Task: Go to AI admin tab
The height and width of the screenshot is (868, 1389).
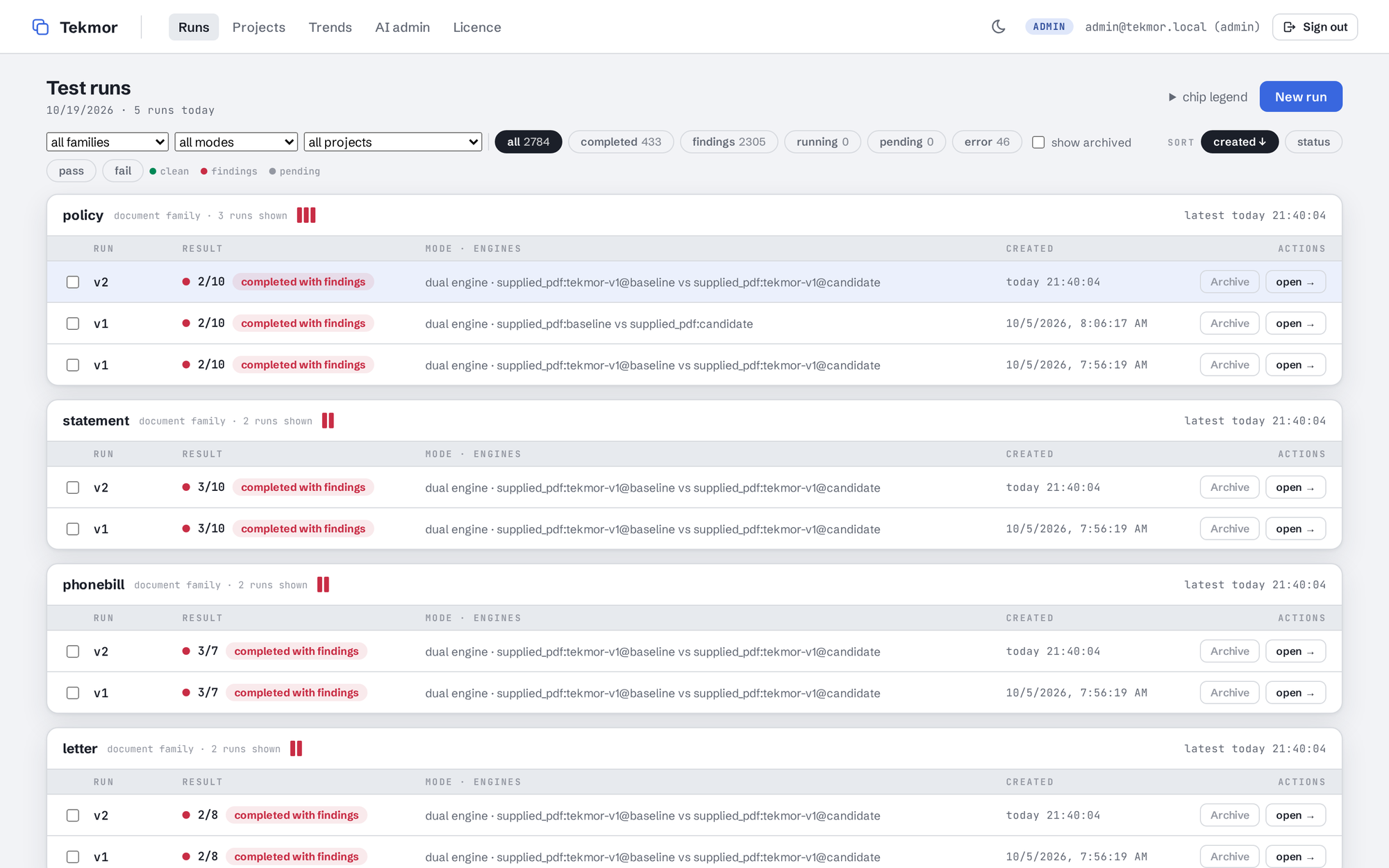Action: pyautogui.click(x=403, y=27)
